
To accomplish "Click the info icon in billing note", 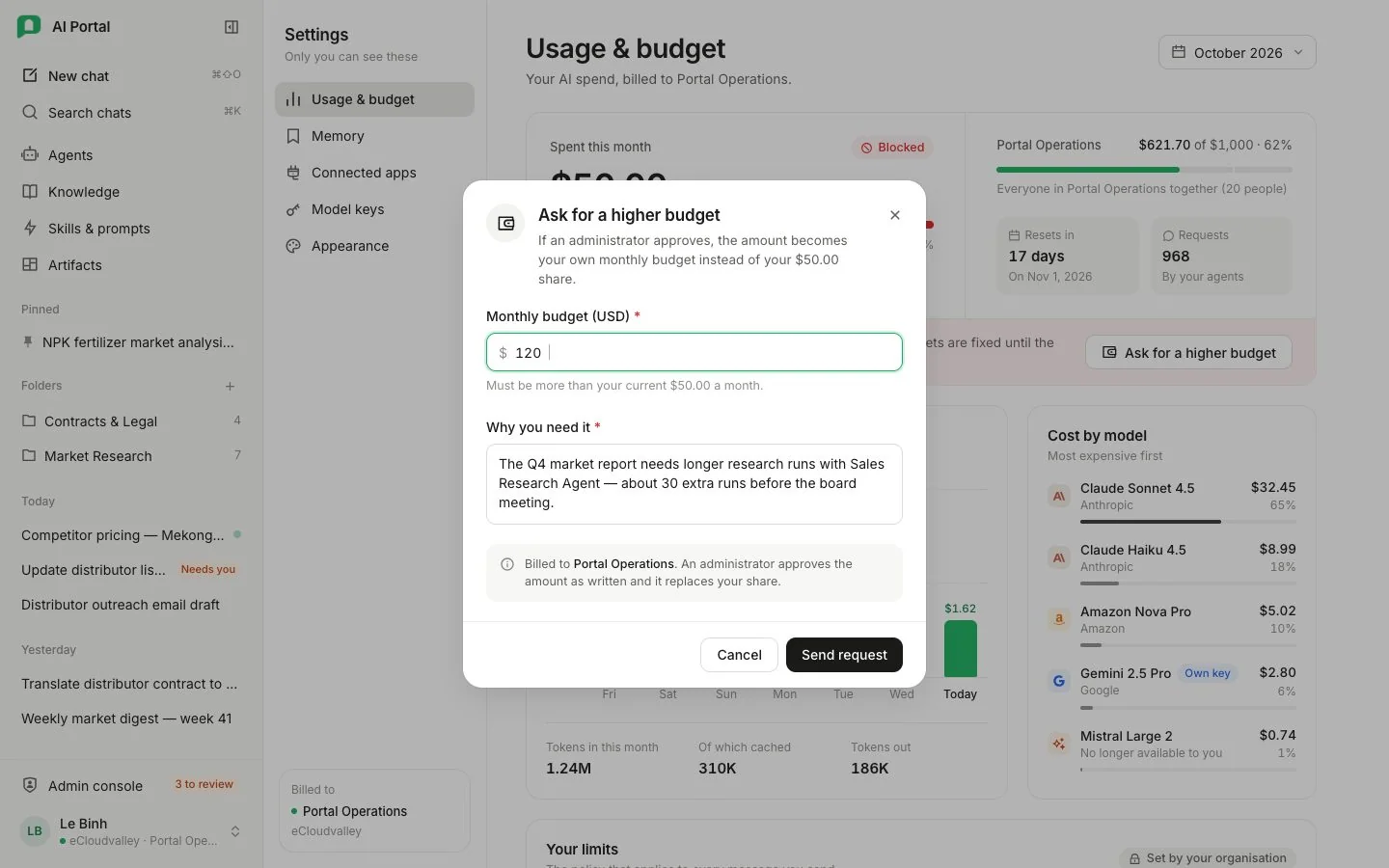I will coord(507,564).
